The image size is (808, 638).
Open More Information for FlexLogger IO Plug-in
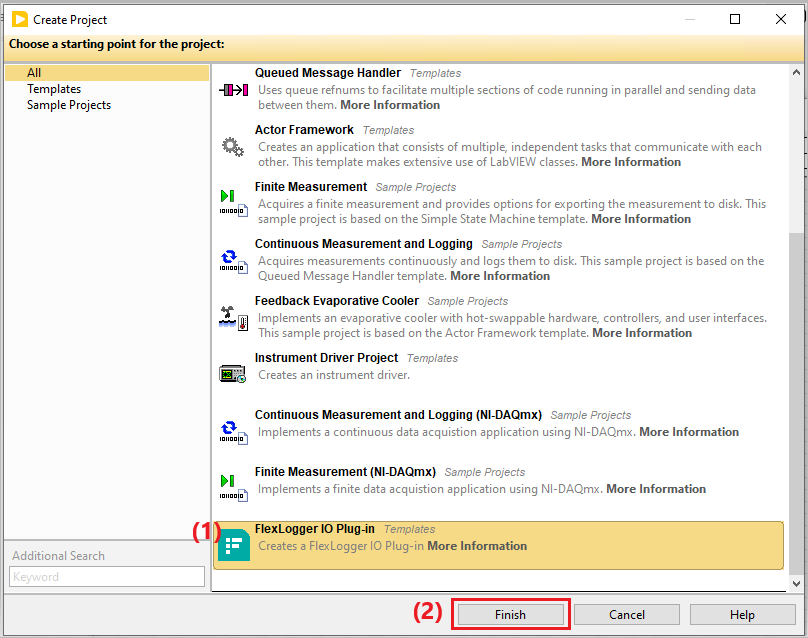[x=477, y=546]
